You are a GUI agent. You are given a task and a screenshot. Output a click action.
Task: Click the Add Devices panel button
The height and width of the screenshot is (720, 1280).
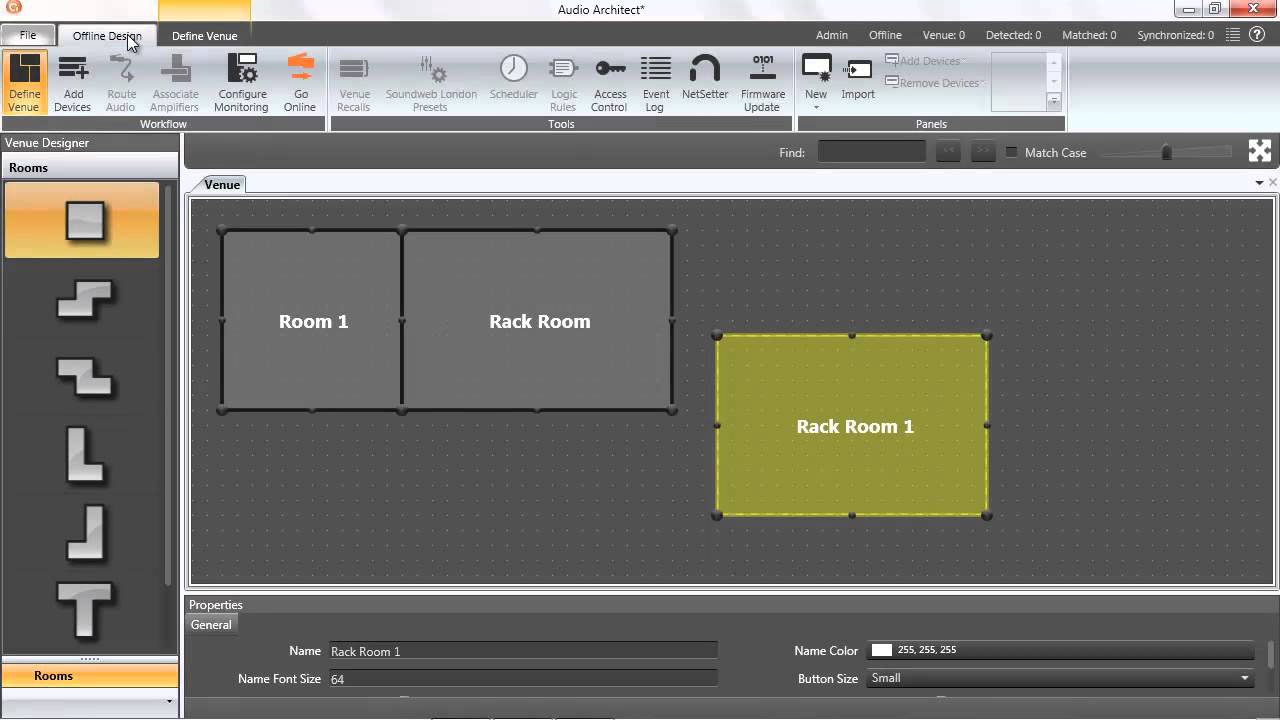(923, 61)
